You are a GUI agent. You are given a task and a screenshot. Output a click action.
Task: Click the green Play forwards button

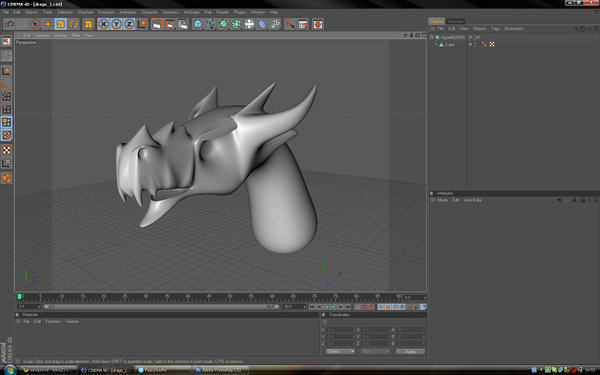(334, 307)
